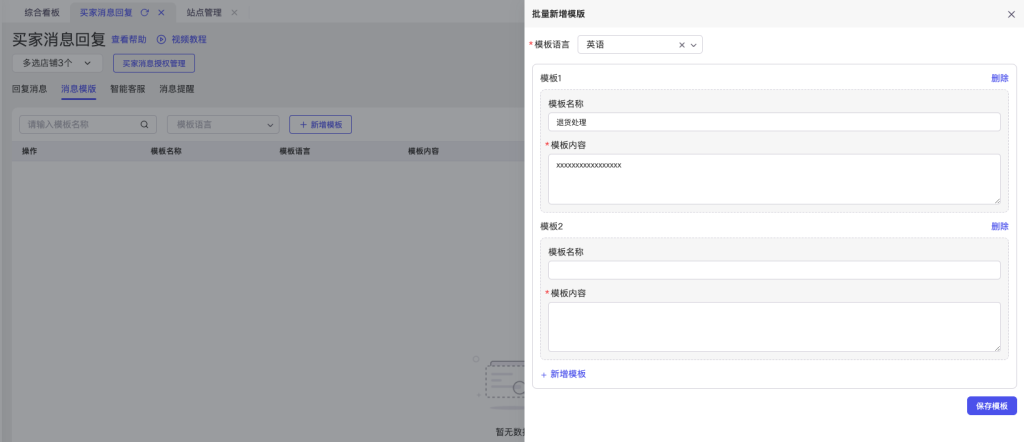Expand the 模板语言 dropdown in the dialog
Image resolution: width=1024 pixels, height=442 pixels.
click(x=694, y=45)
